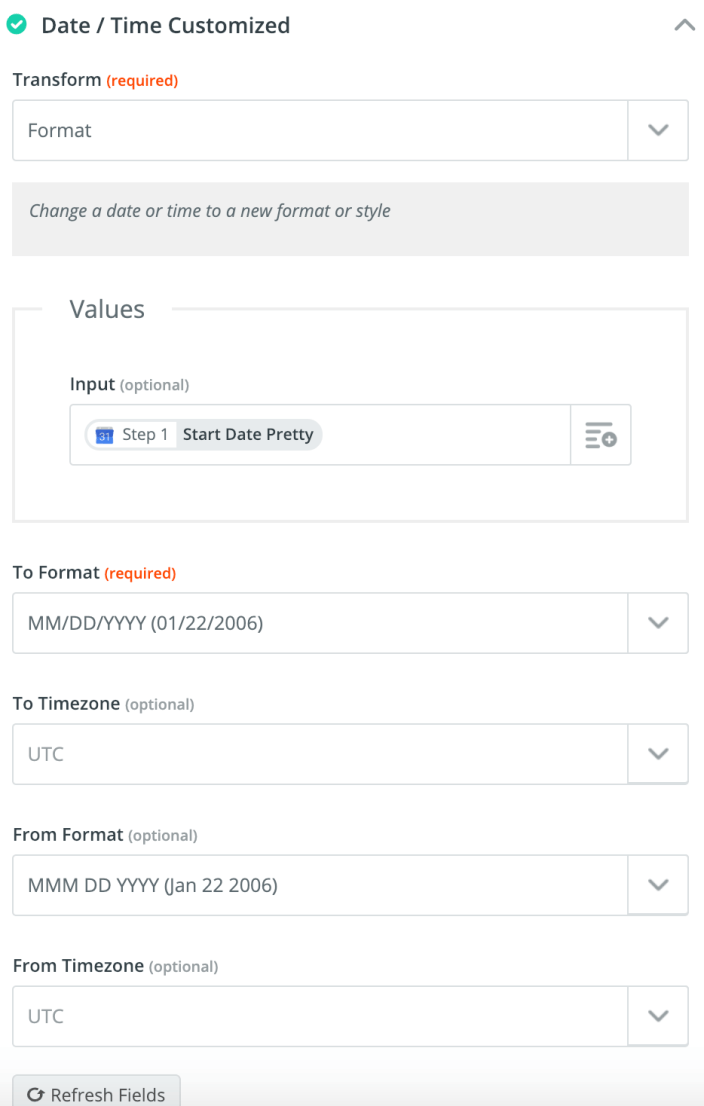Click the Values group box label
Image resolution: width=704 pixels, height=1106 pixels.
click(106, 309)
